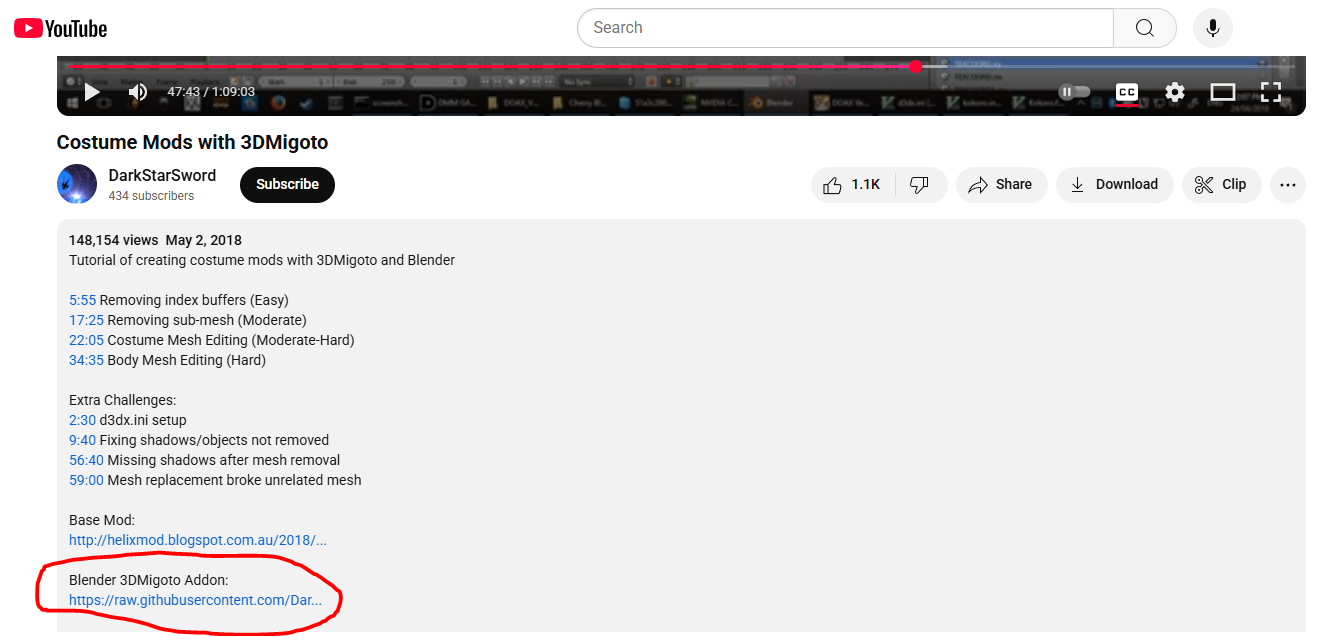Start voice search with microphone icon
1317x636 pixels.
coord(1213,28)
